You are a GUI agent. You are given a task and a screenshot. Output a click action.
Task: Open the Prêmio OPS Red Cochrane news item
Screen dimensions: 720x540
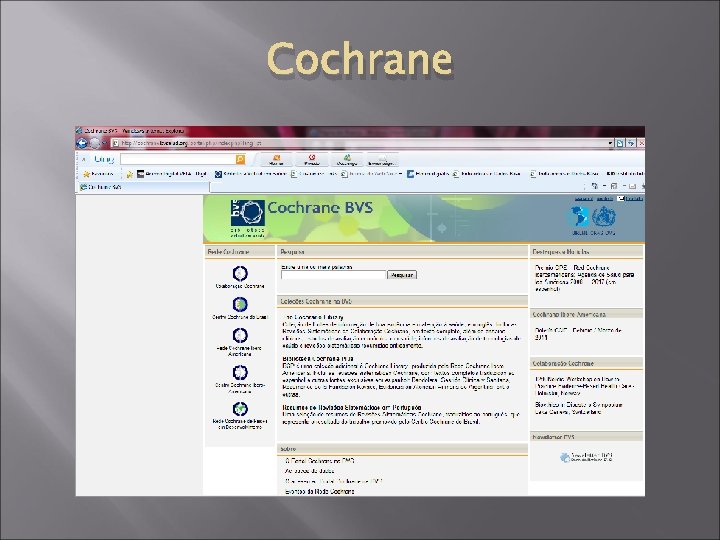point(584,278)
